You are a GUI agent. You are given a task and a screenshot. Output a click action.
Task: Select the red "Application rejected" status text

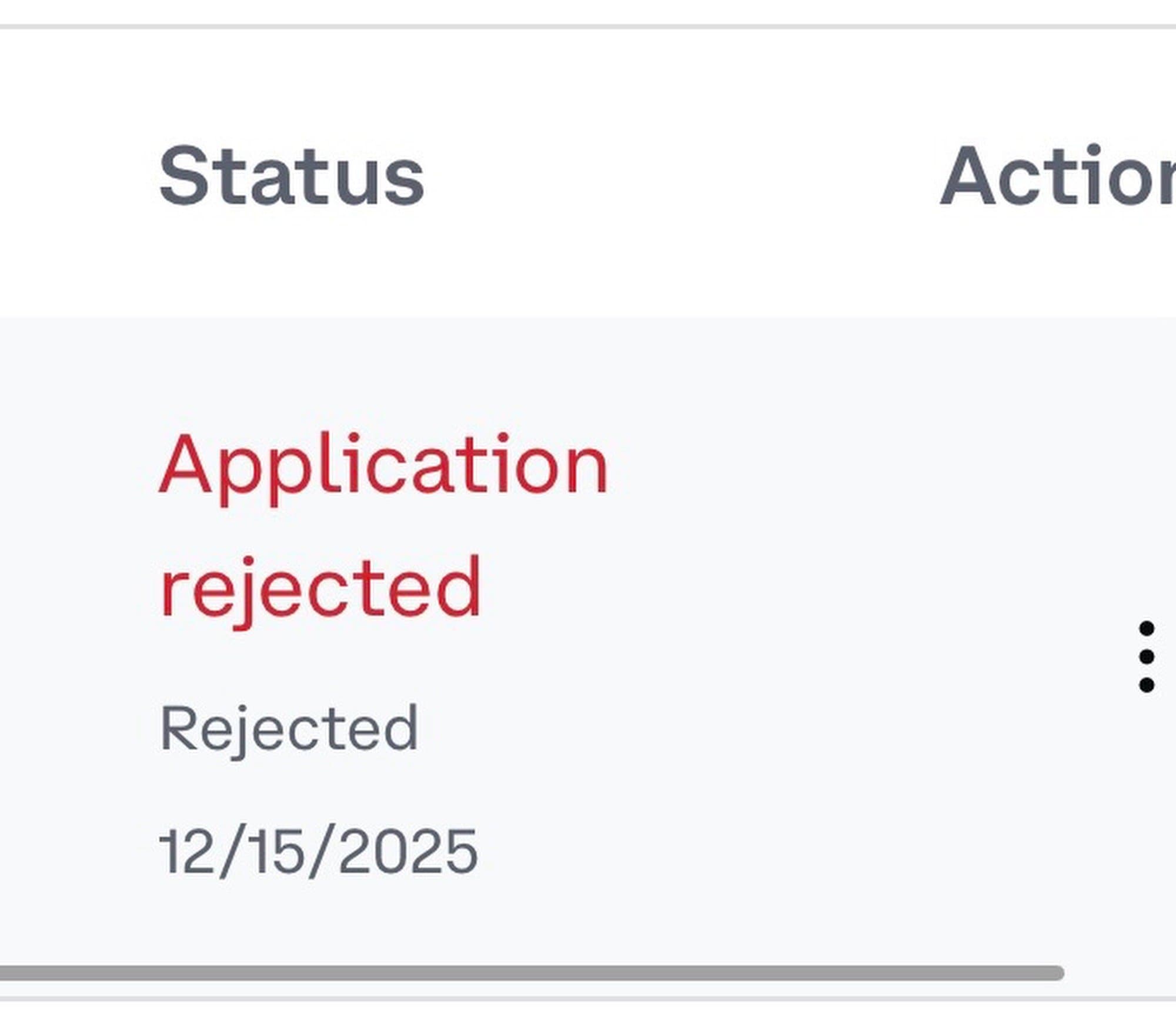pyautogui.click(x=382, y=524)
